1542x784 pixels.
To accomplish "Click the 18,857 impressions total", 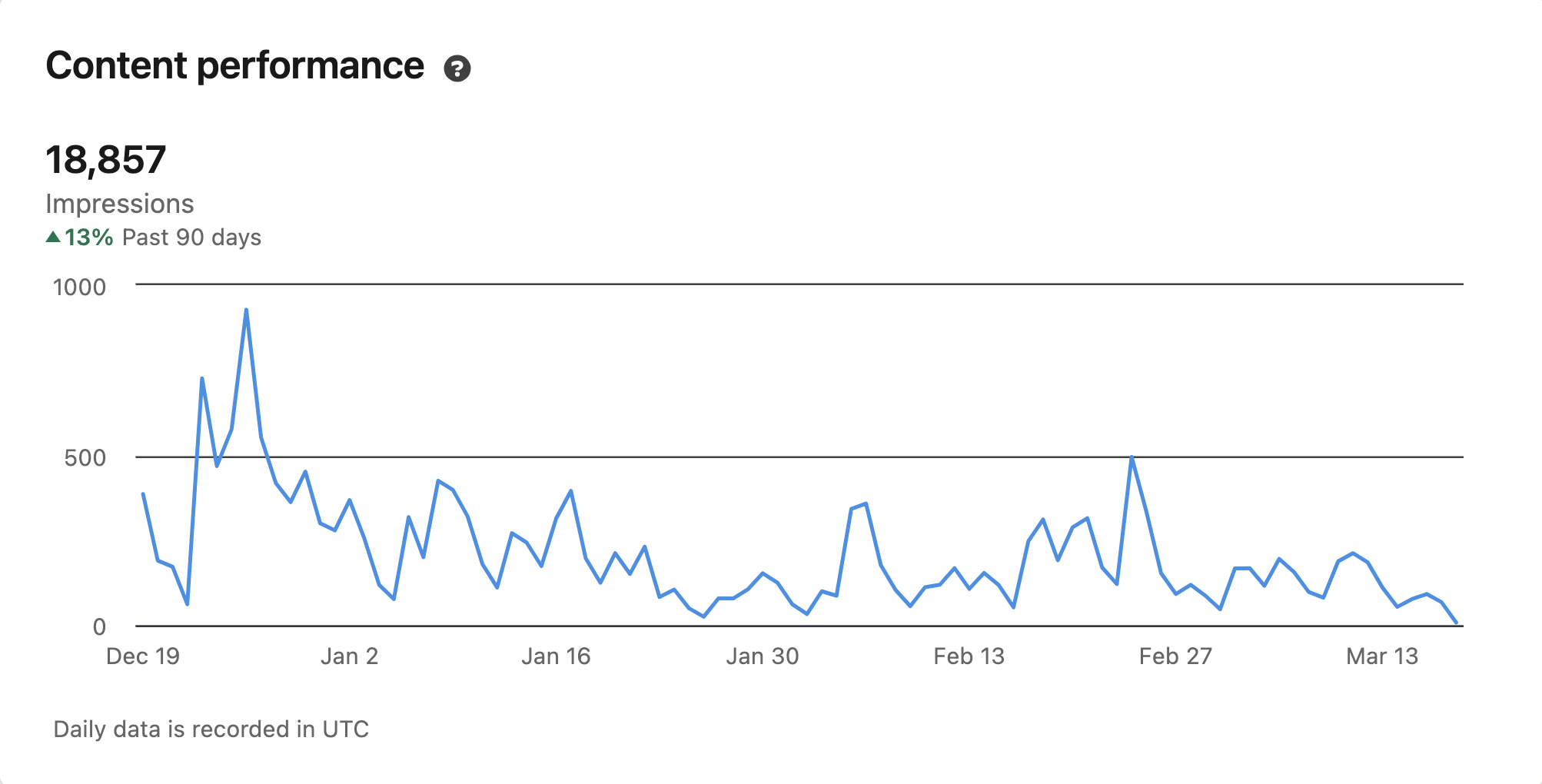I will (106, 160).
